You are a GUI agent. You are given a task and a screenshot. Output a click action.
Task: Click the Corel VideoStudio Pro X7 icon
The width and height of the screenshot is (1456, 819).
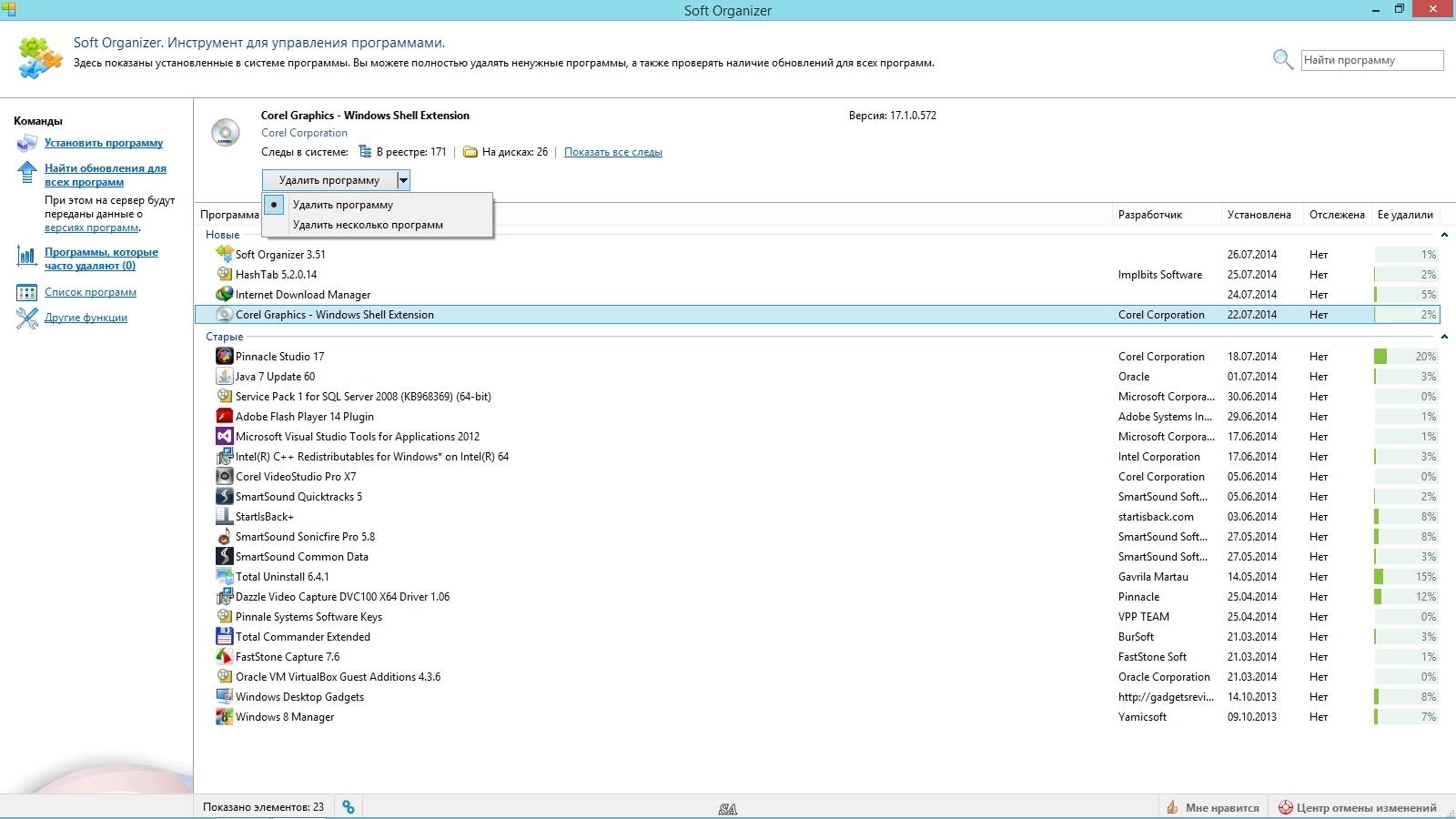224,476
